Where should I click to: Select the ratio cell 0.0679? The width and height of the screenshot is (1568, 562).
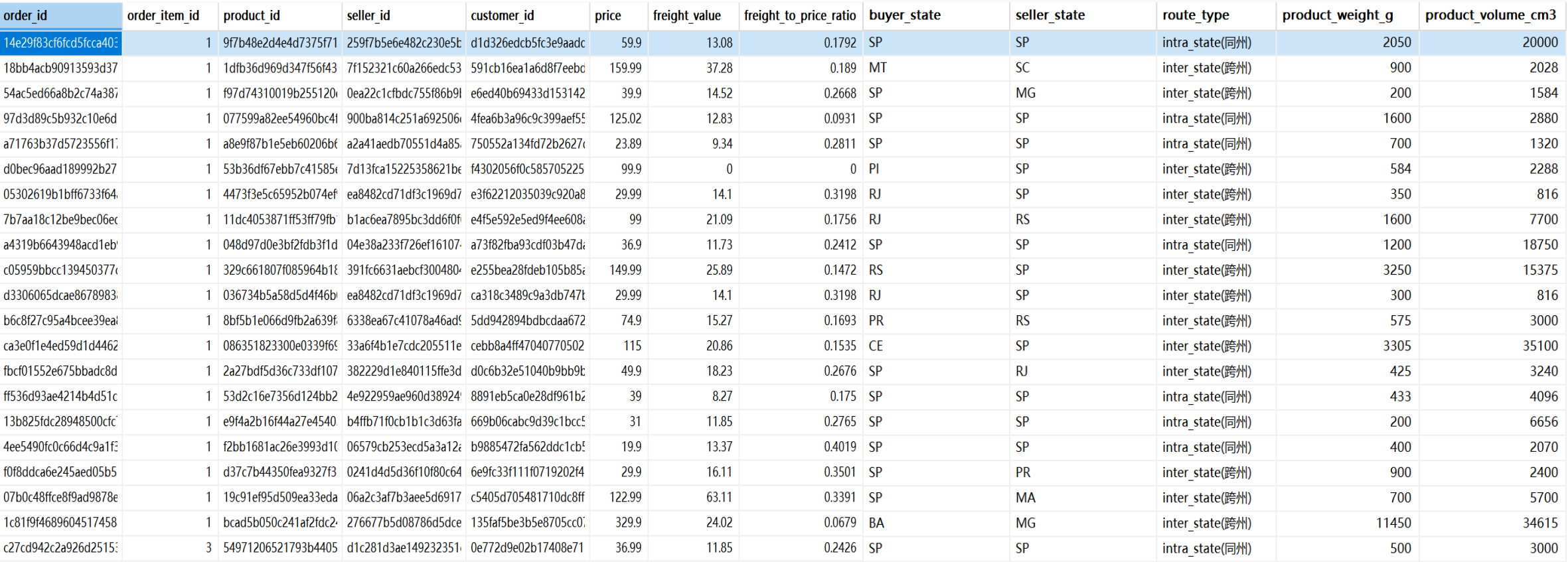pyautogui.click(x=800, y=523)
